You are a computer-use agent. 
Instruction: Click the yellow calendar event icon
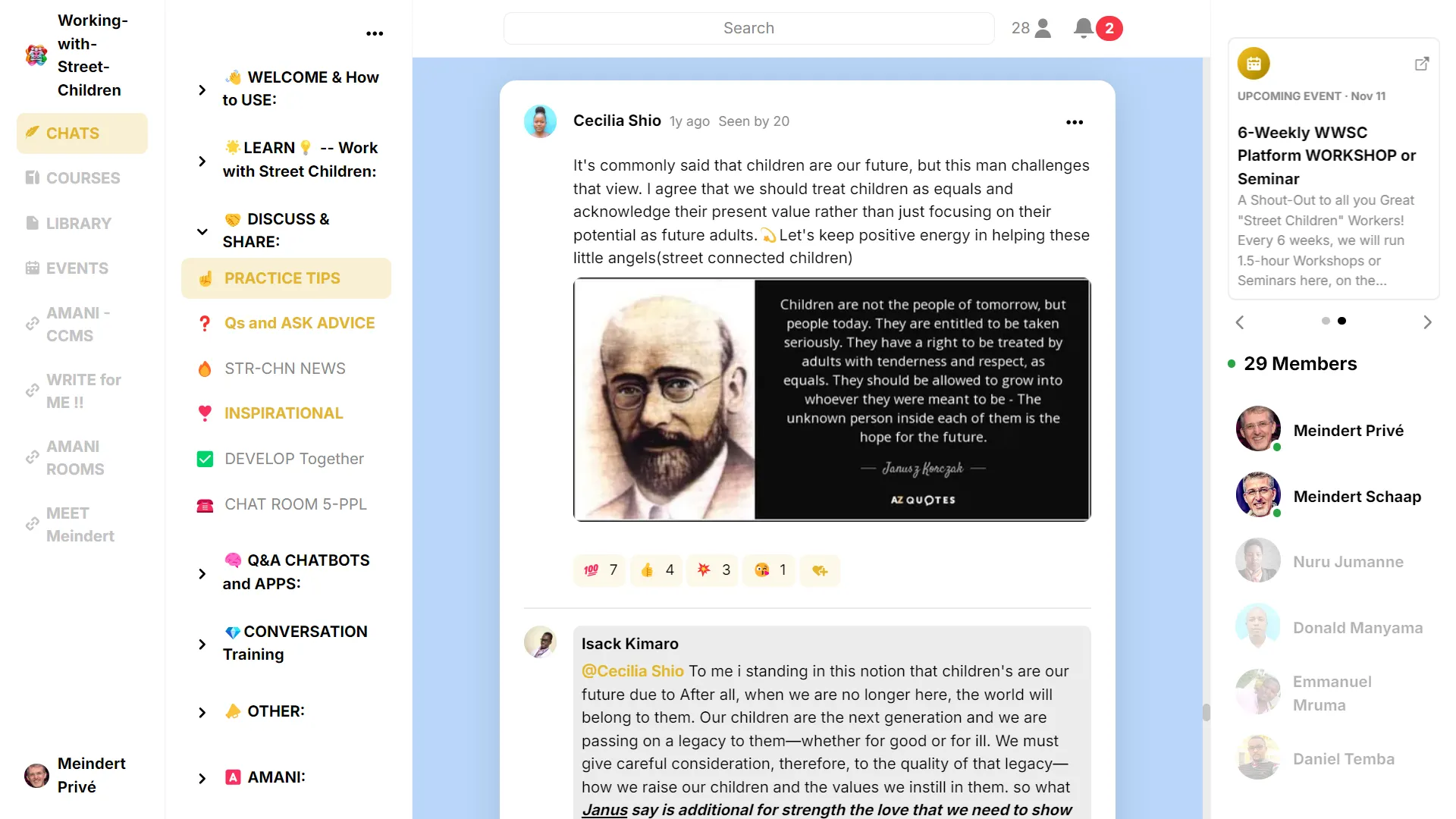[x=1254, y=64]
